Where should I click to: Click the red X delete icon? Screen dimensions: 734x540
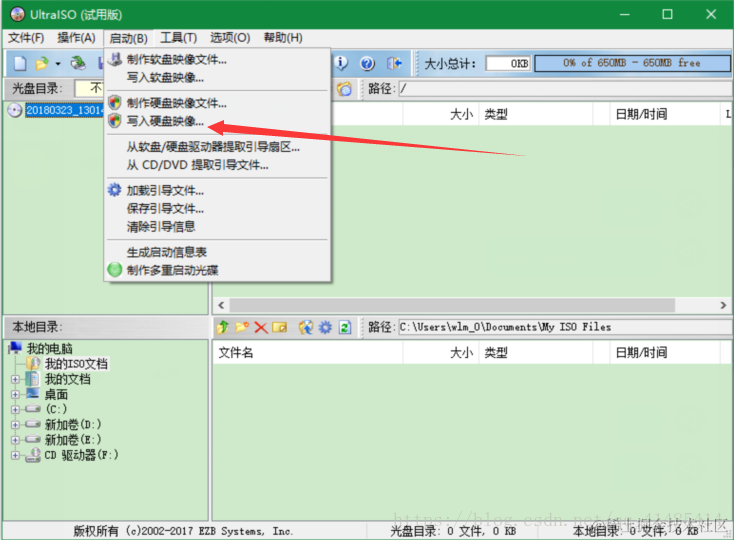click(x=261, y=327)
